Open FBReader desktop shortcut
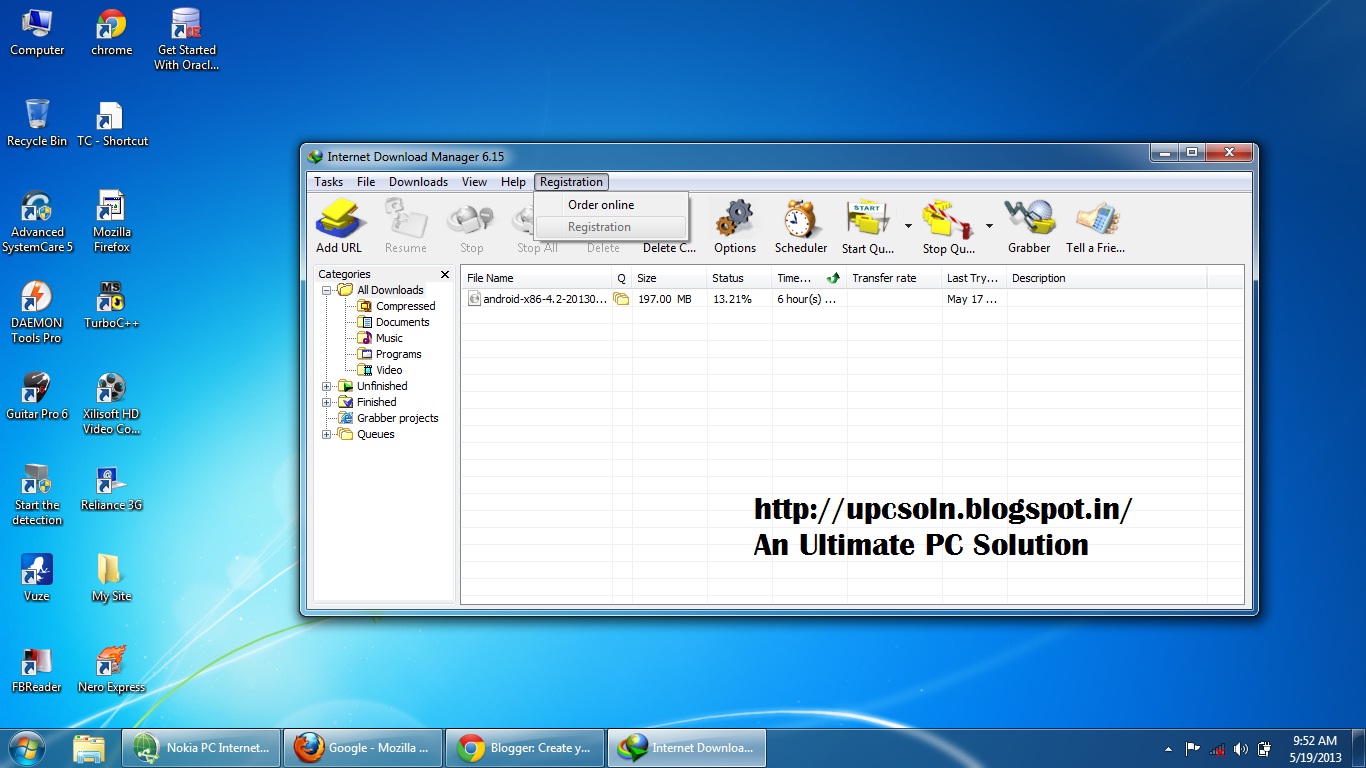 [x=37, y=669]
